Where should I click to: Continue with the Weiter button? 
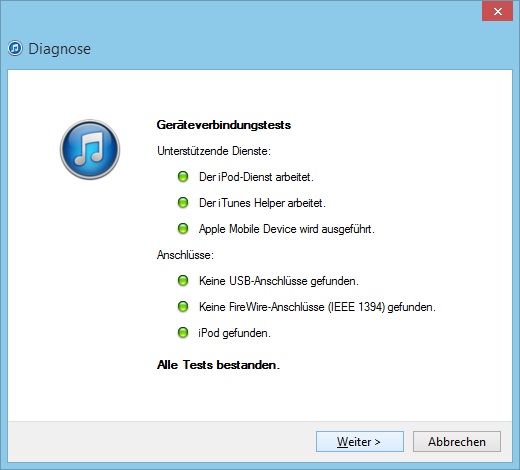pyautogui.click(x=360, y=442)
